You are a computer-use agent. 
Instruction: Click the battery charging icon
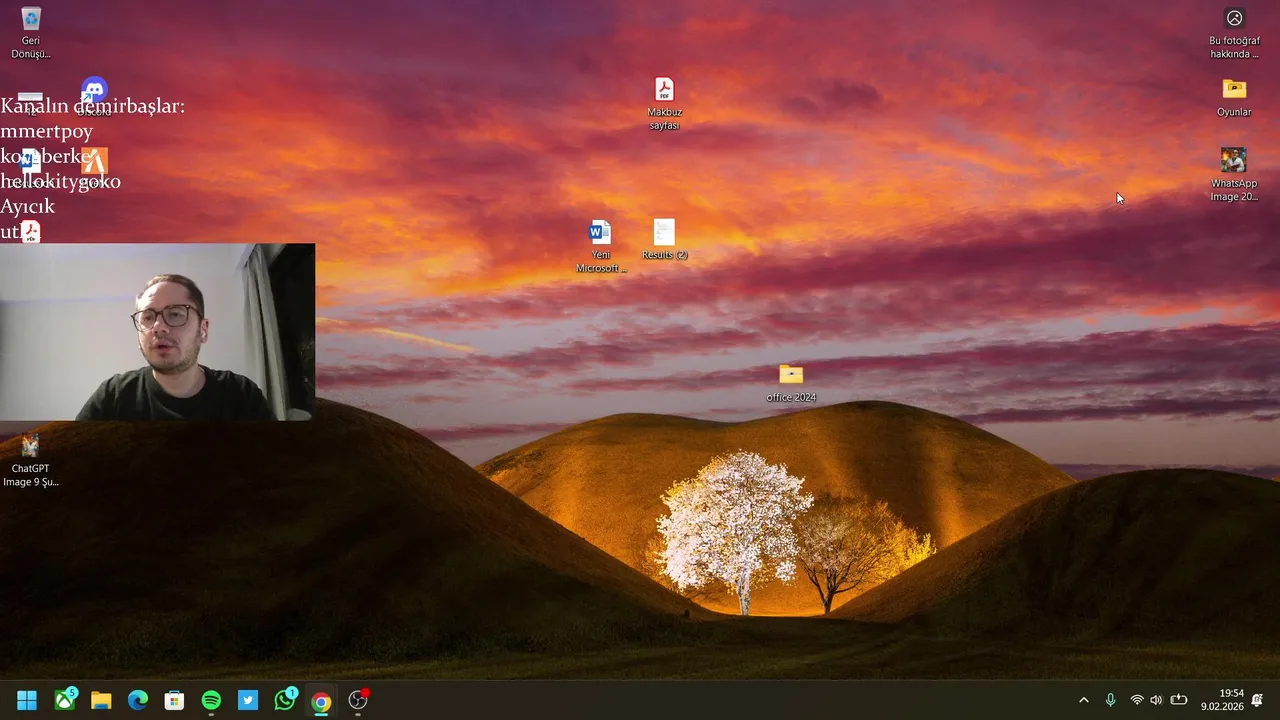[x=1179, y=701]
